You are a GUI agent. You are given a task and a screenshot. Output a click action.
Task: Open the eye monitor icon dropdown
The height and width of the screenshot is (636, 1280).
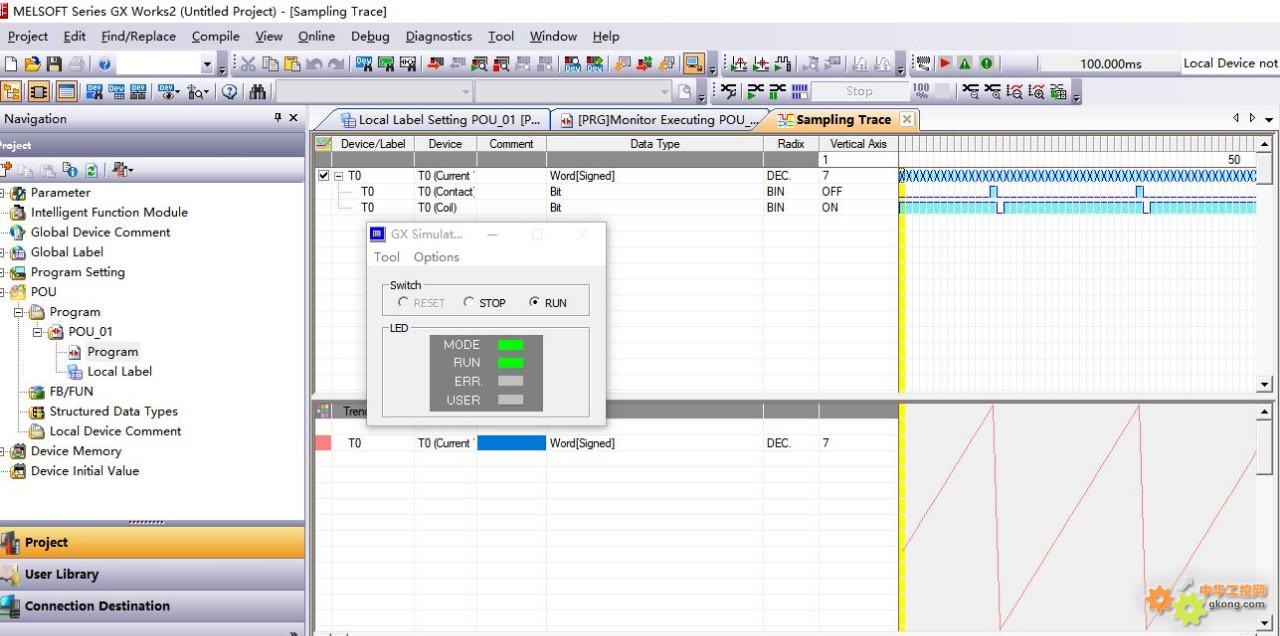point(177,91)
